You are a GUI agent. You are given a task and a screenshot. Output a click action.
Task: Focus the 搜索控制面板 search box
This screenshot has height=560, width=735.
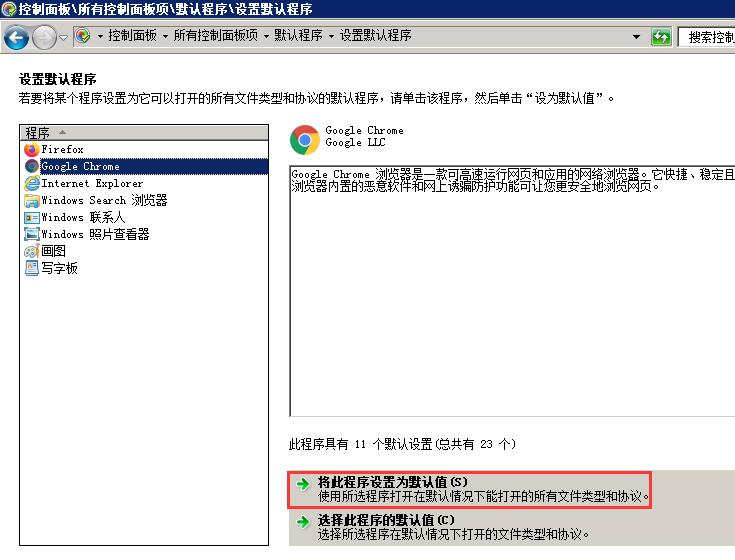[706, 37]
